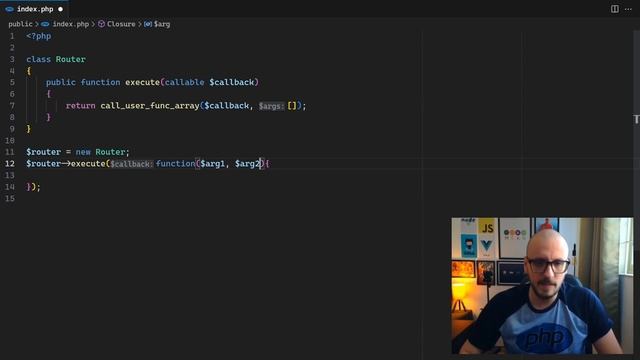Click line number 15 in the gutter
This screenshot has width=640, height=360.
pyautogui.click(x=10, y=198)
